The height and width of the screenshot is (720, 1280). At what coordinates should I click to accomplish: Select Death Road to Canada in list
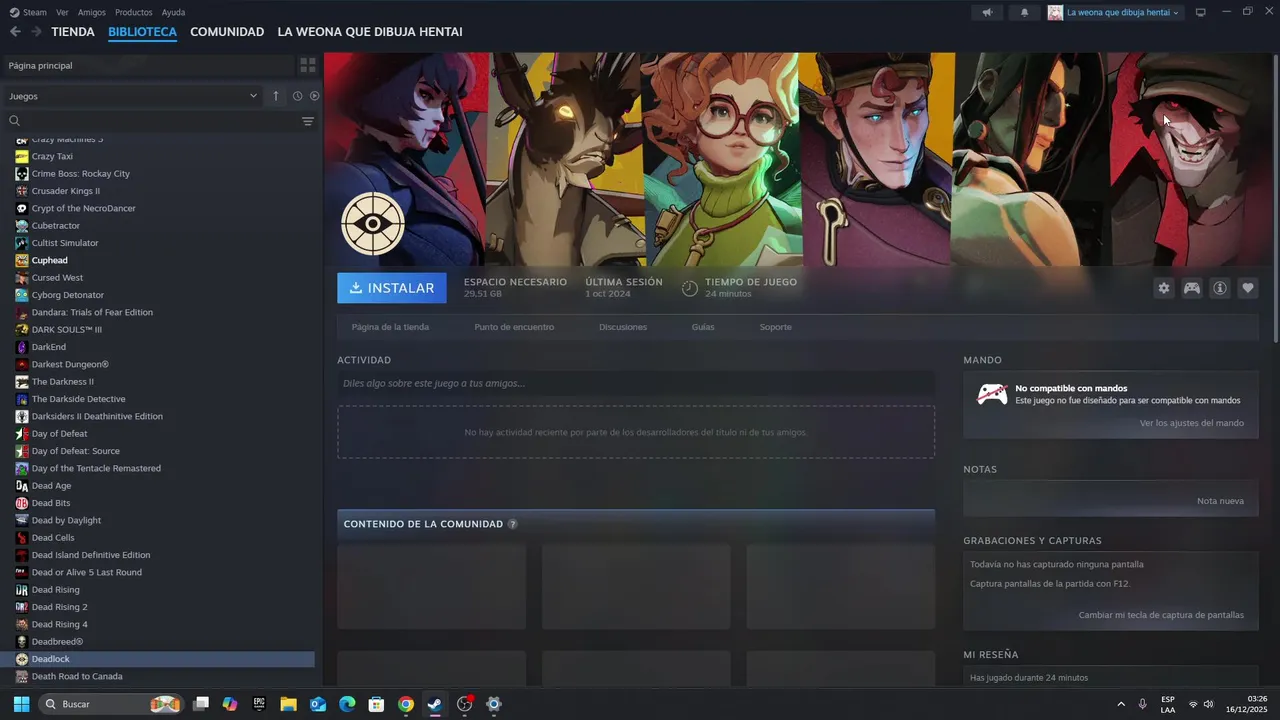[x=77, y=676]
